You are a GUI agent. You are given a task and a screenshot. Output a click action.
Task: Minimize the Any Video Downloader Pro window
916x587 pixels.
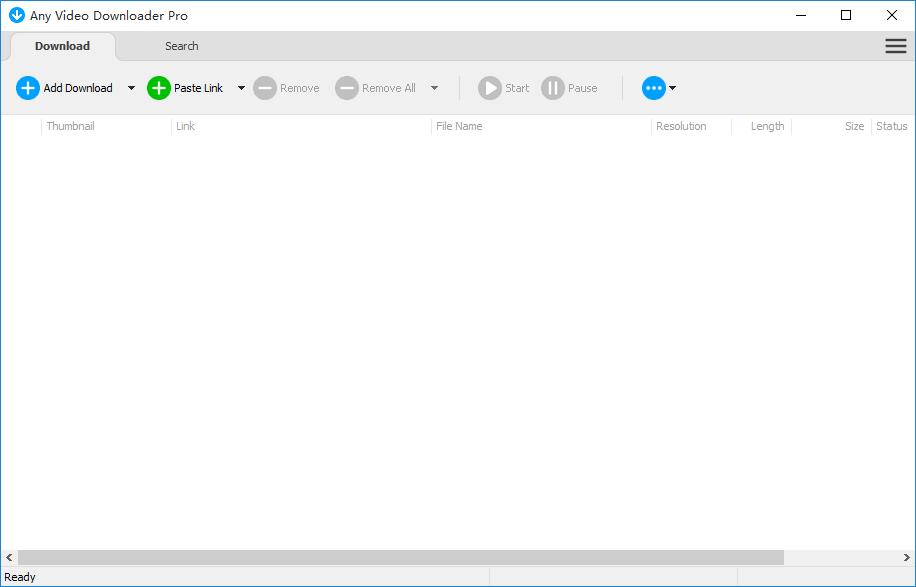coord(801,15)
